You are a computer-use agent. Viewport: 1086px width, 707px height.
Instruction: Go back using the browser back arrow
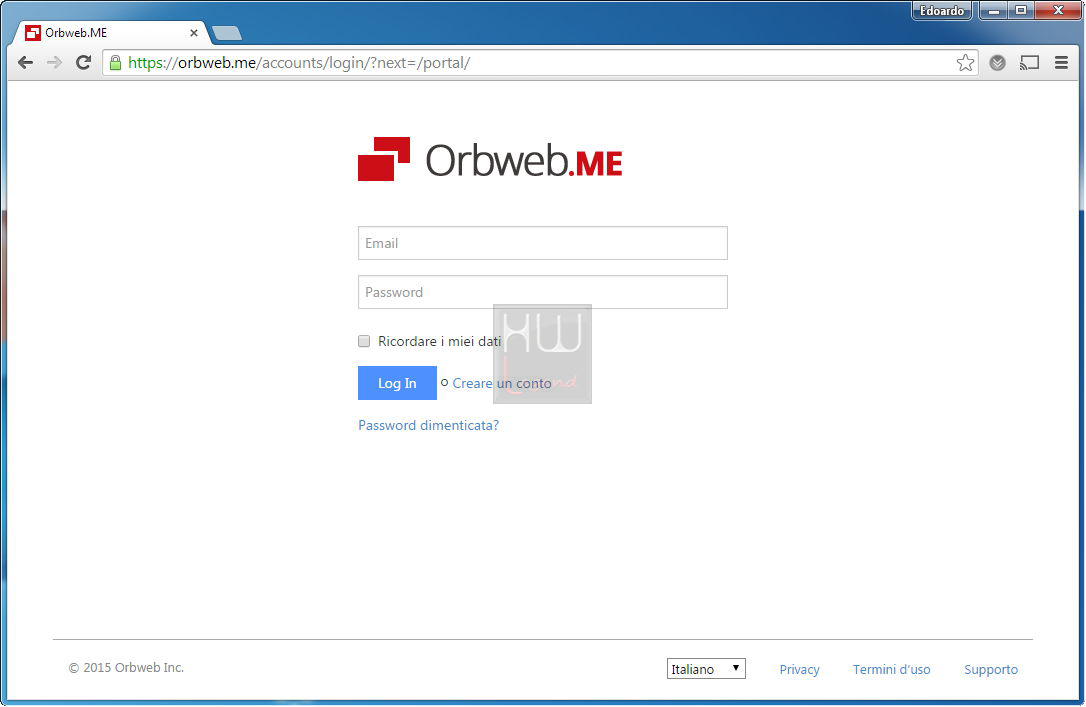(x=26, y=63)
